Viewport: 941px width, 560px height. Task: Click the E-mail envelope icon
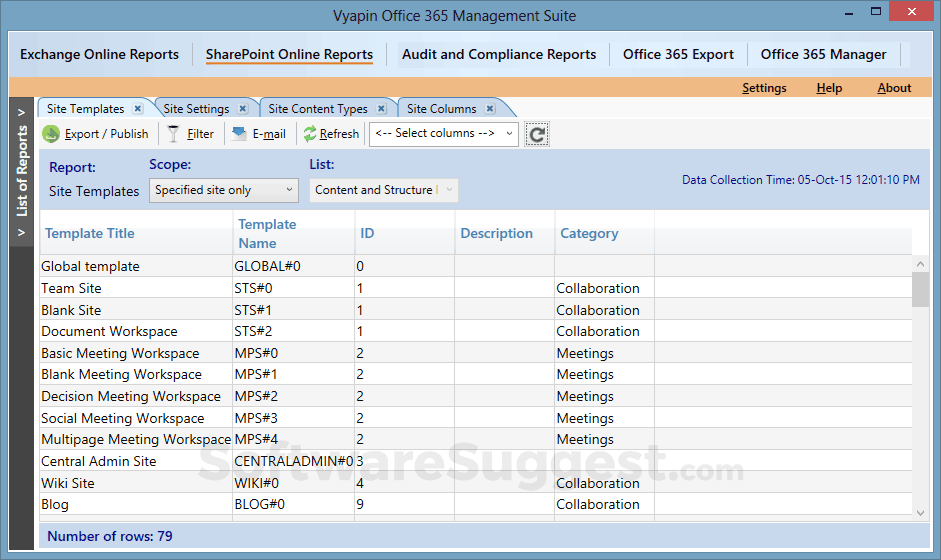tap(239, 134)
